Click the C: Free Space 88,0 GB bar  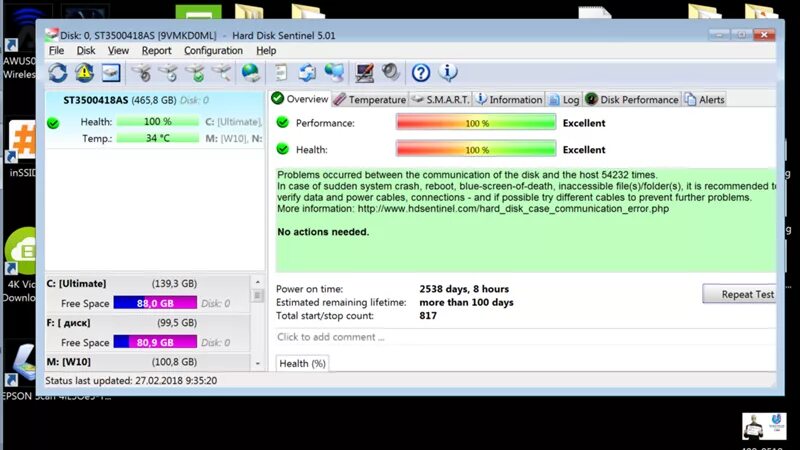155,303
